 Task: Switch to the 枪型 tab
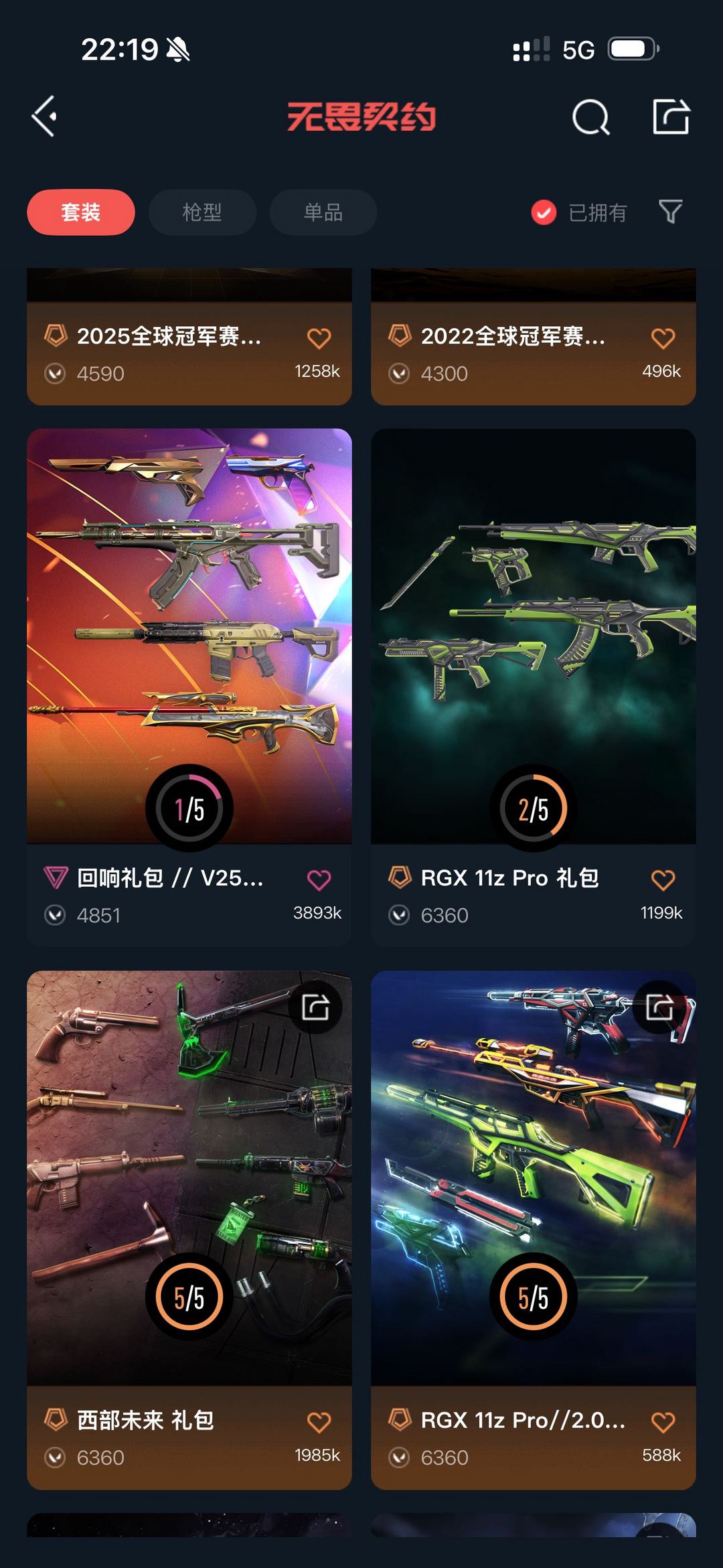coord(202,212)
